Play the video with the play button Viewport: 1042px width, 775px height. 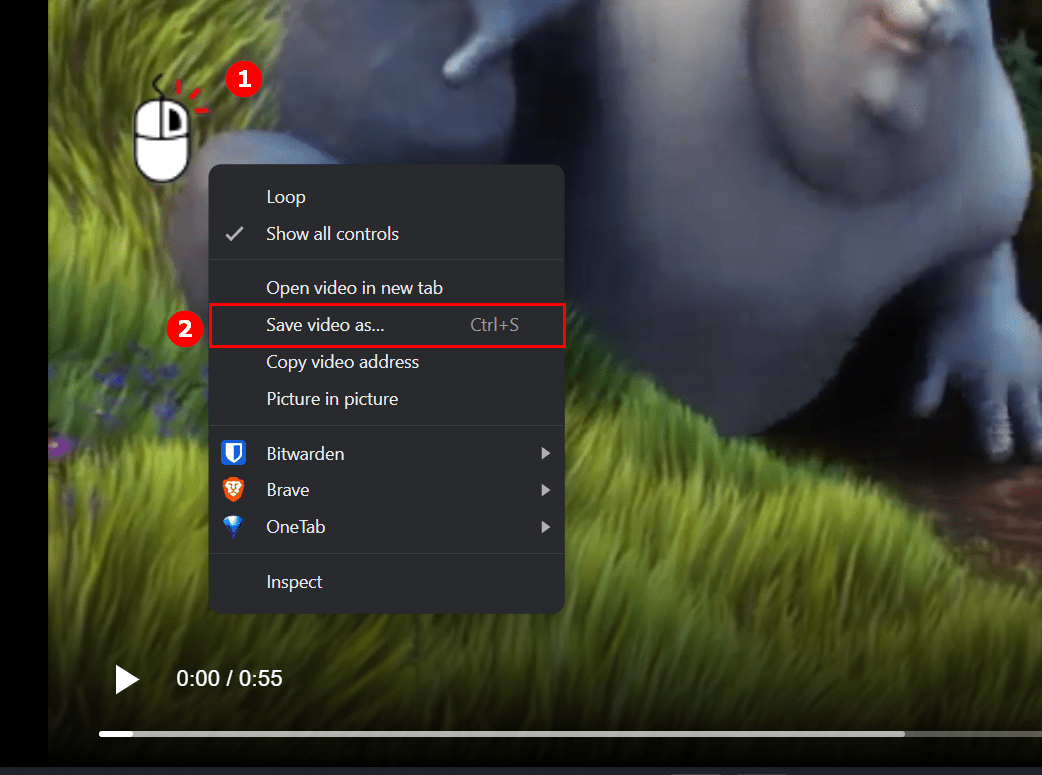click(x=126, y=679)
